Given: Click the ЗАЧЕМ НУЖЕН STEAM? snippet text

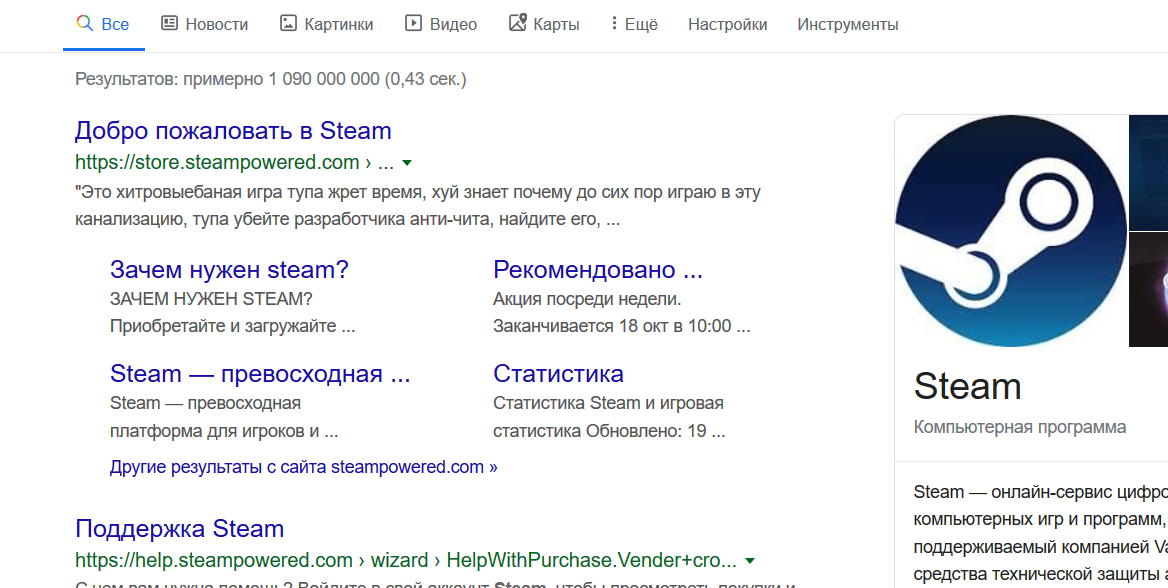Looking at the screenshot, I should [x=212, y=299].
